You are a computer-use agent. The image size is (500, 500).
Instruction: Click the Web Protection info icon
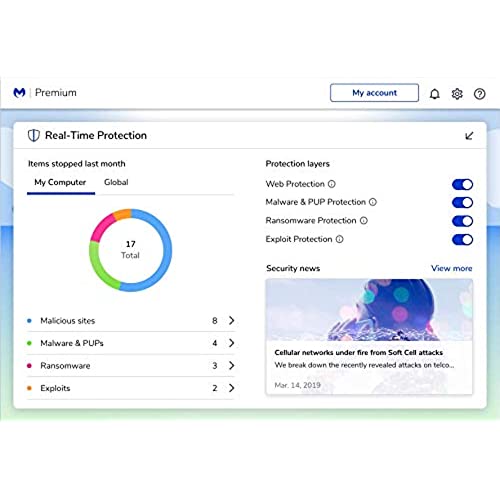point(332,184)
